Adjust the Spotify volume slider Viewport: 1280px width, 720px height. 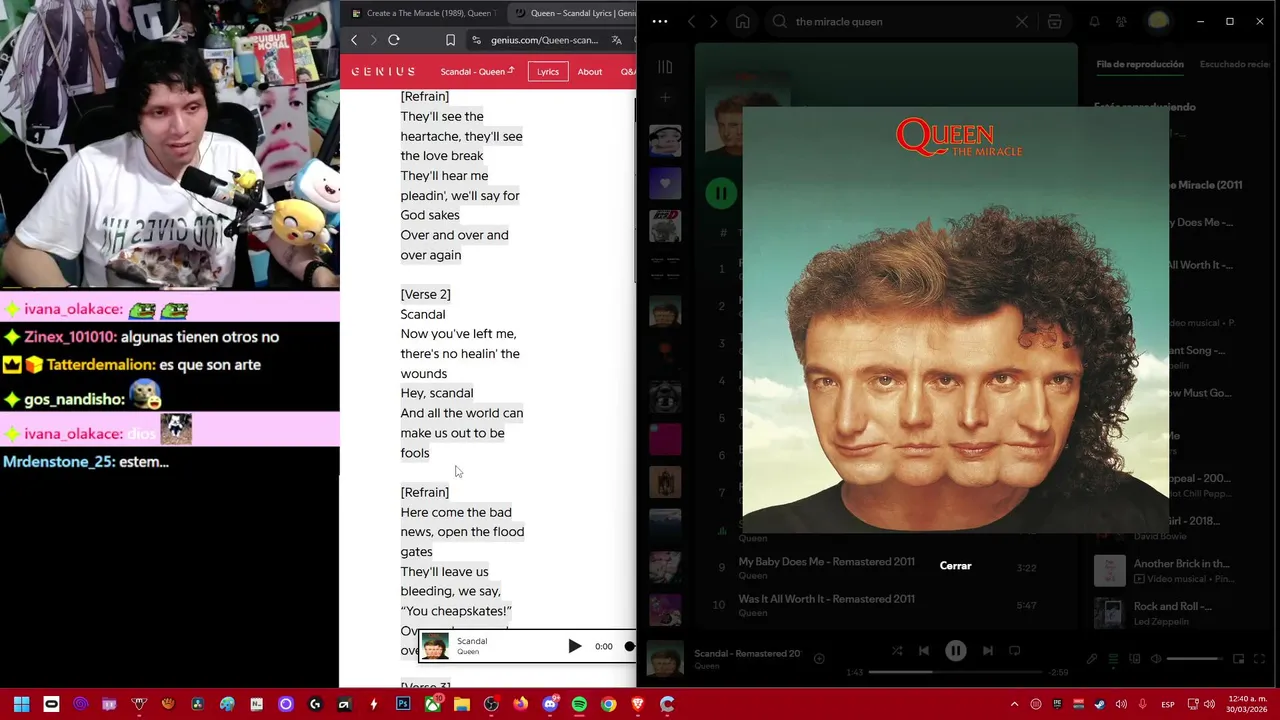1194,659
